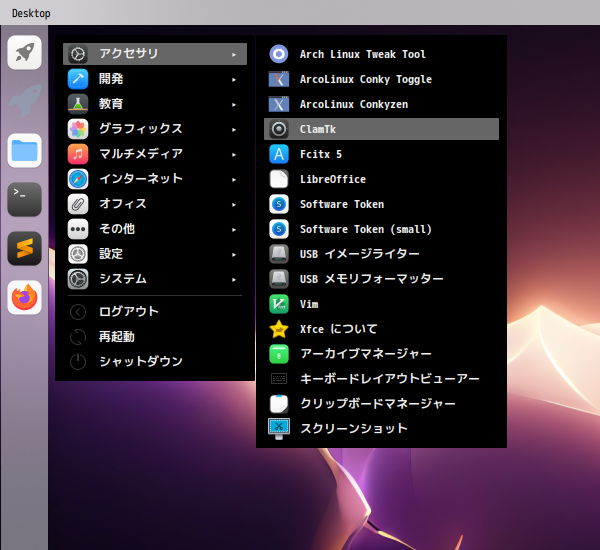
Task: Select シャットダウン to shut down
Action: (x=155, y=362)
